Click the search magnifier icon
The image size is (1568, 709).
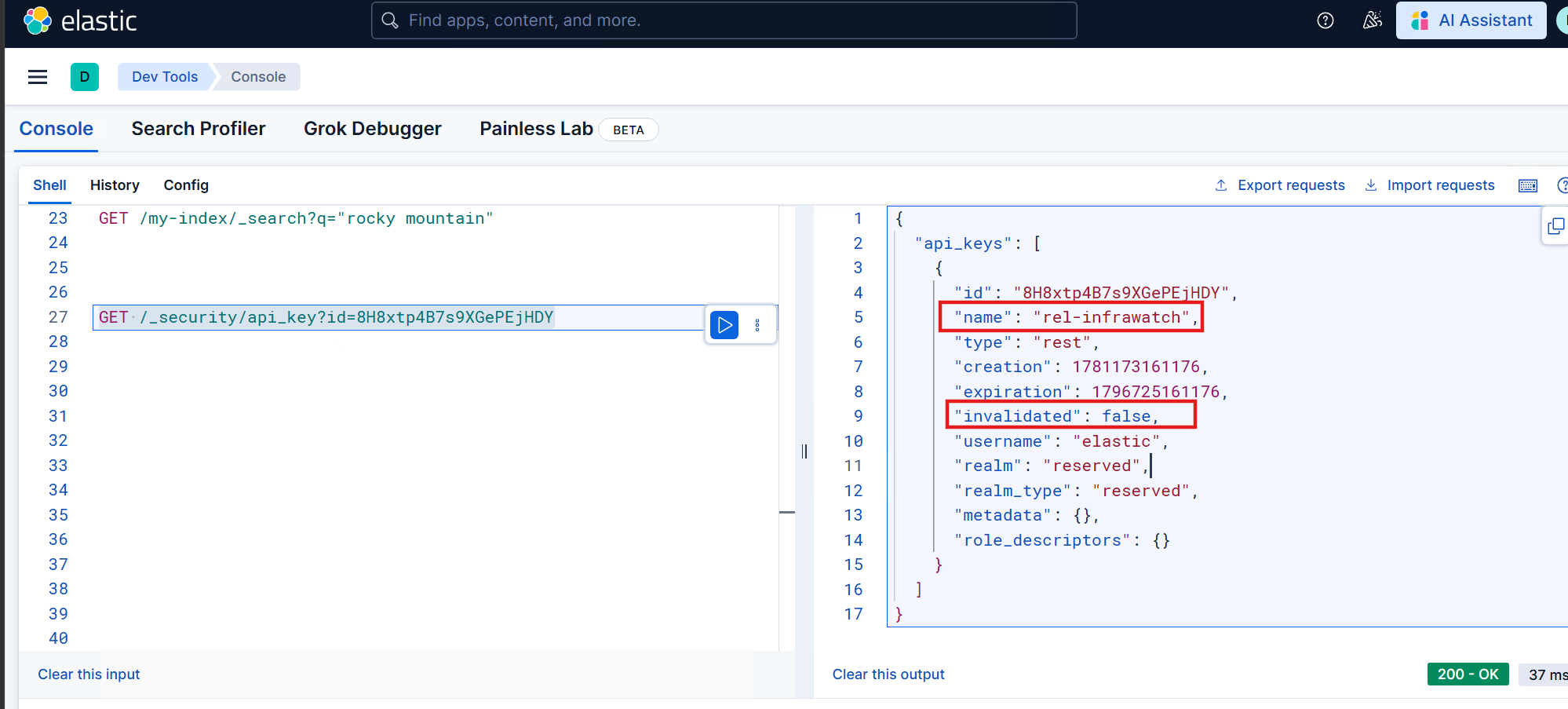pyautogui.click(x=390, y=20)
